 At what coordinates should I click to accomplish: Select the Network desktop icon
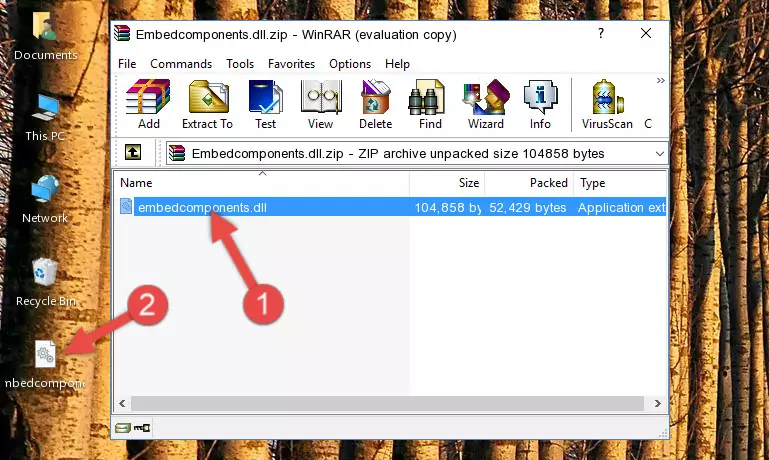(x=45, y=199)
